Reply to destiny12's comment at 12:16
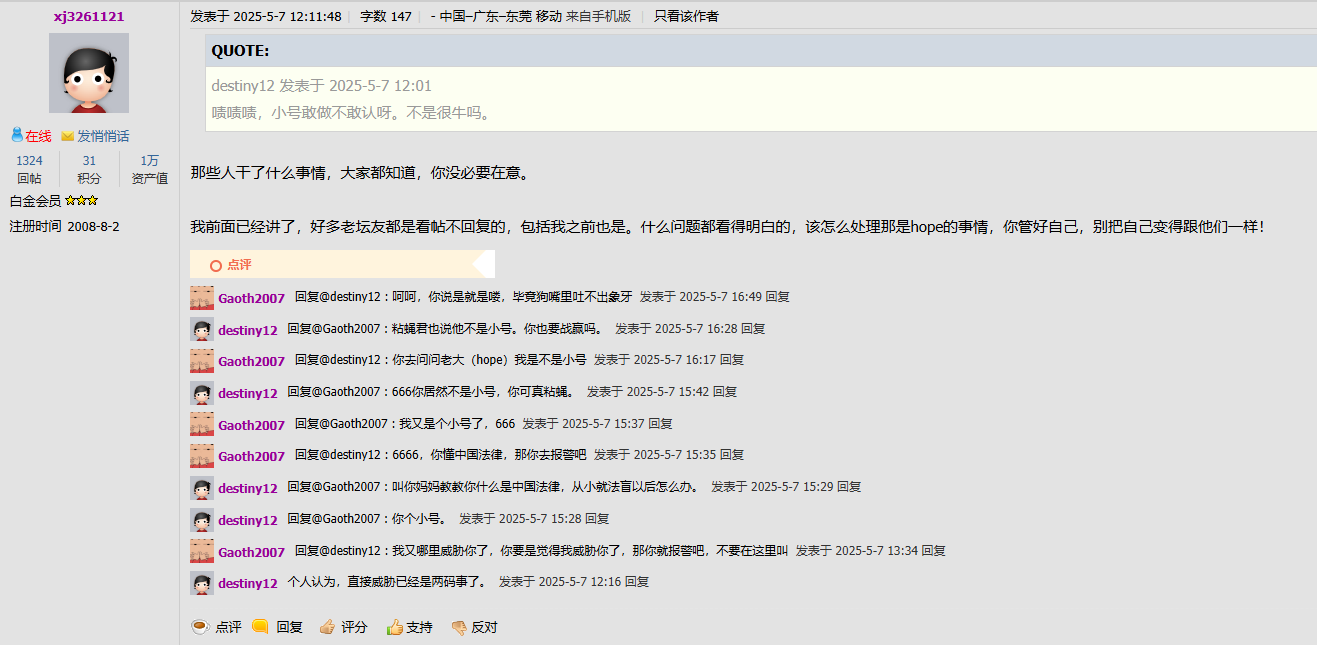The width and height of the screenshot is (1317, 645). [637, 582]
